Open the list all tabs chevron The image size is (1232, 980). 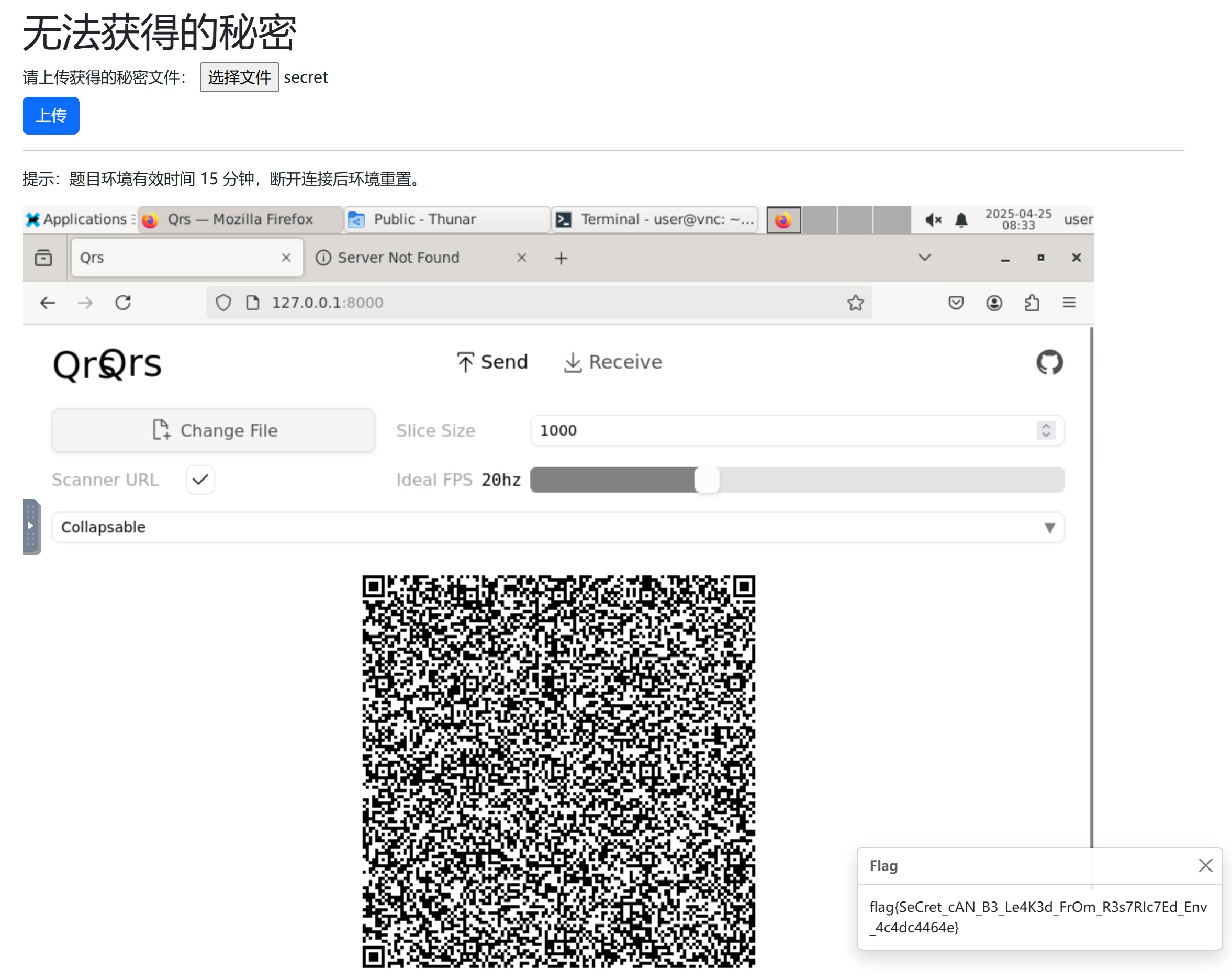coord(924,257)
